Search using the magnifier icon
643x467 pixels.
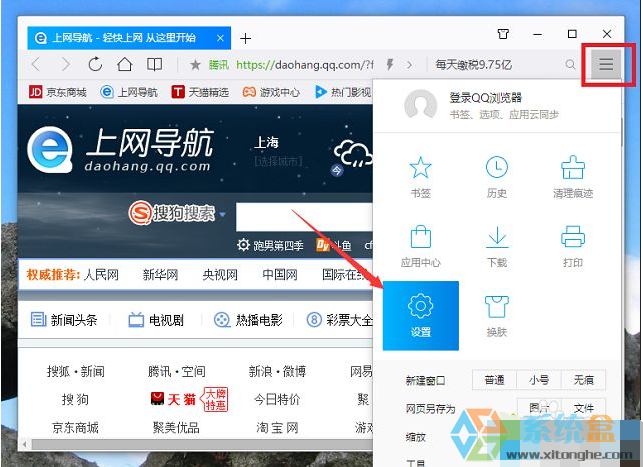570,64
